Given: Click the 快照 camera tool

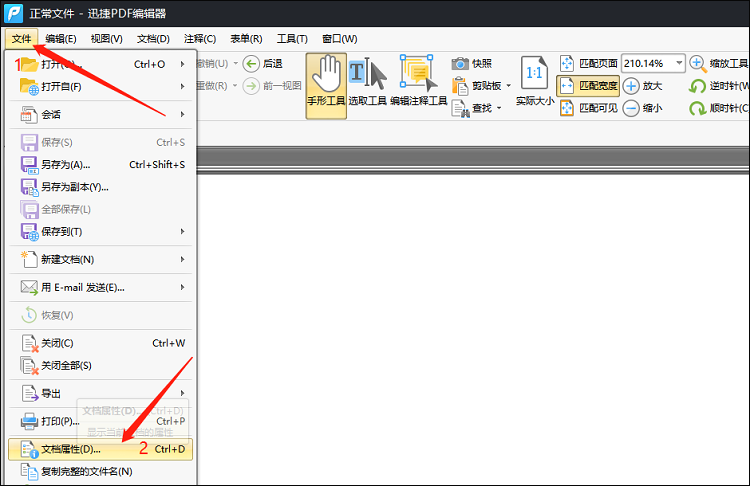Looking at the screenshot, I should coord(472,64).
